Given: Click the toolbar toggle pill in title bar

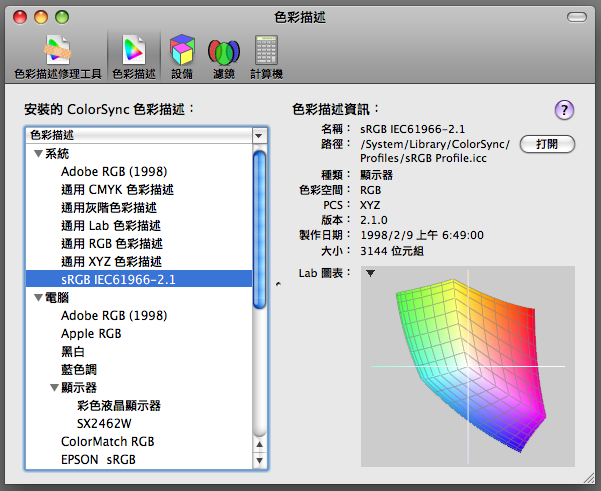Looking at the screenshot, I should click(577, 17).
